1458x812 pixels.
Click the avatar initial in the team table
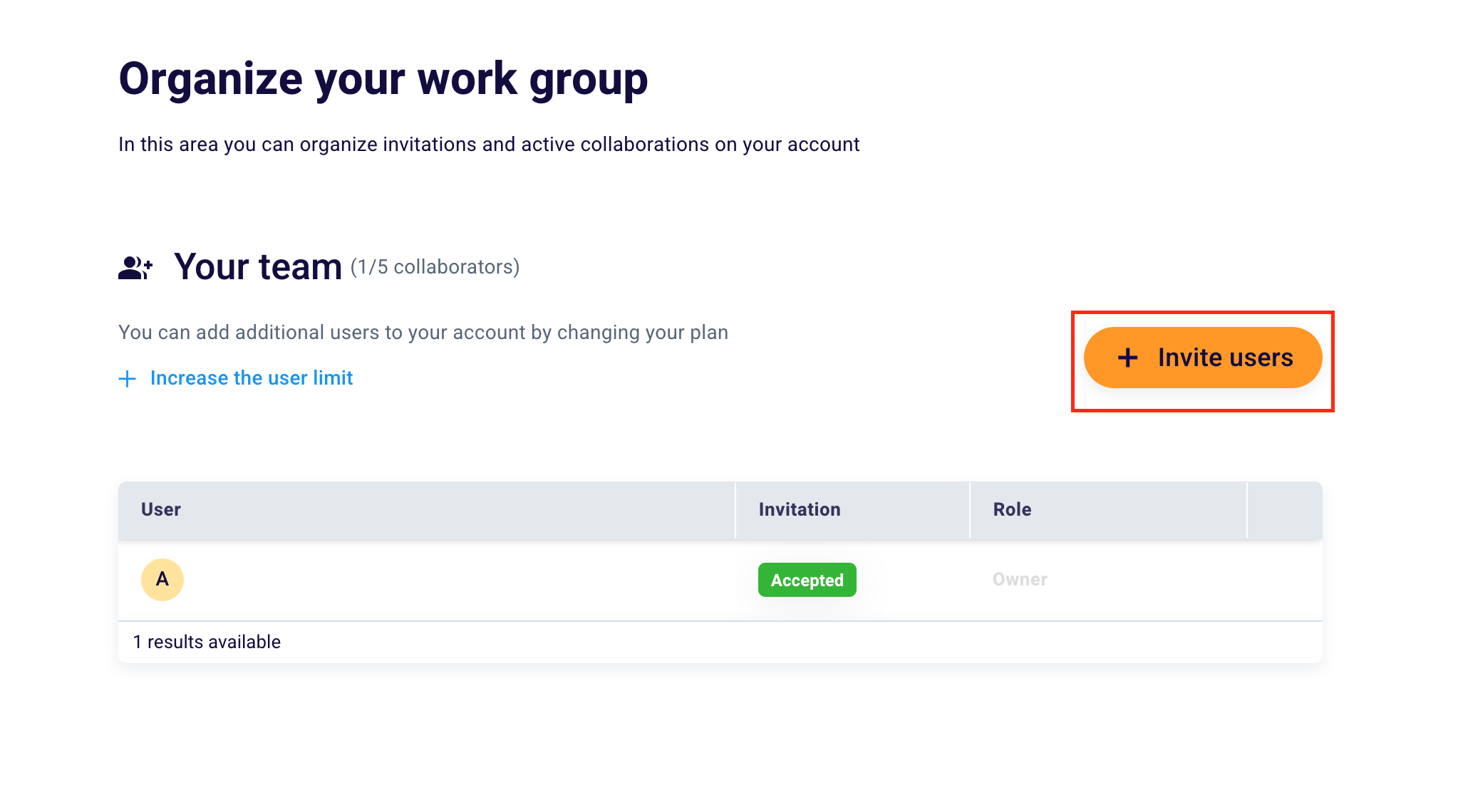click(x=162, y=580)
